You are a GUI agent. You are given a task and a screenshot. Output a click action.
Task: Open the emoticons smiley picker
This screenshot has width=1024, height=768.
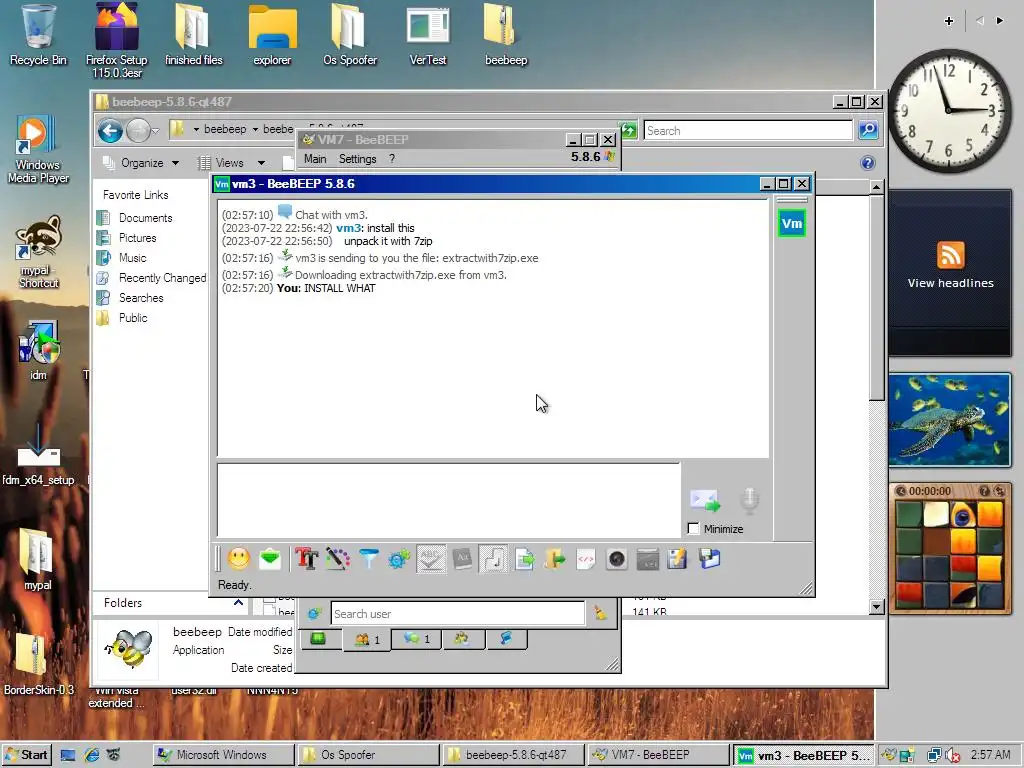(x=238, y=559)
